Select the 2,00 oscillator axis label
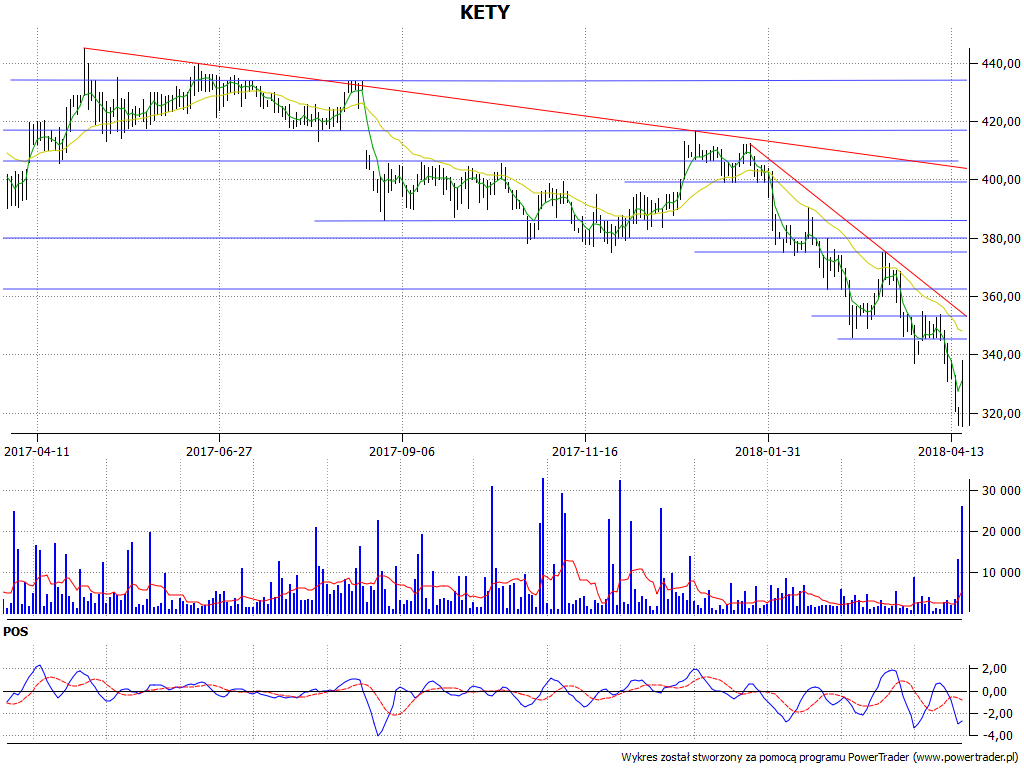 pyautogui.click(x=994, y=669)
